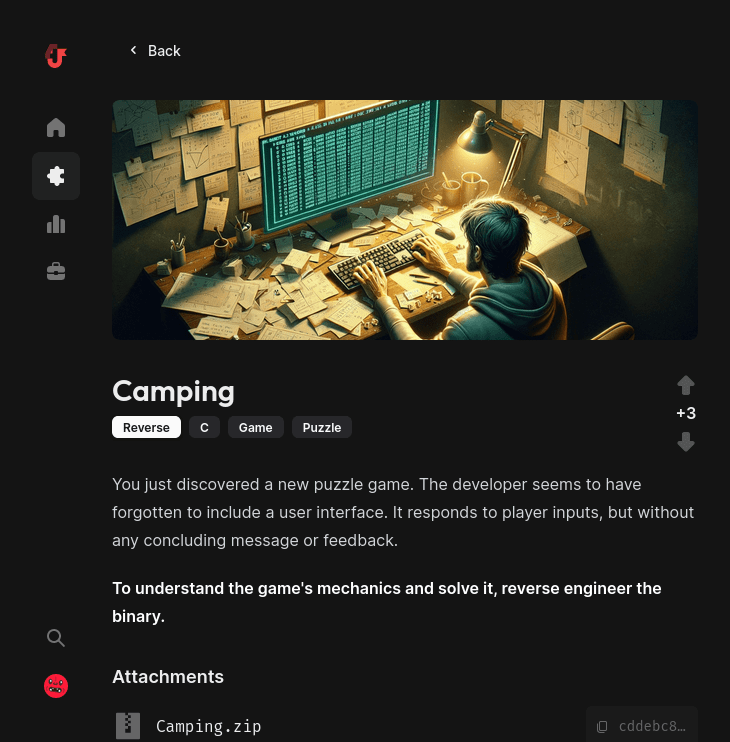Click the red site logo

[x=56, y=56]
